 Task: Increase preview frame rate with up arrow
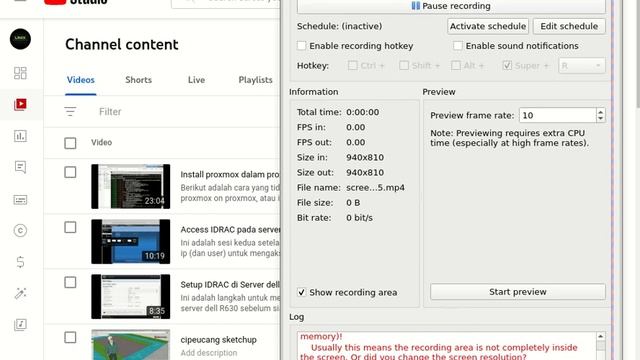[600, 112]
